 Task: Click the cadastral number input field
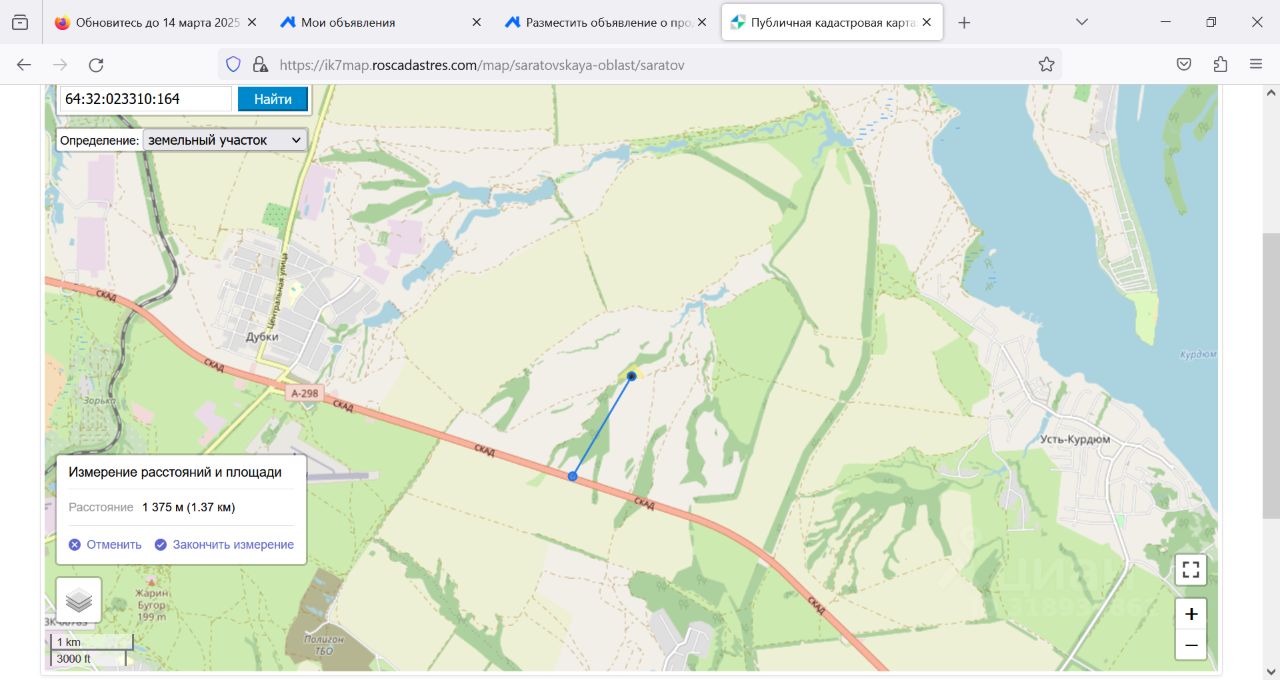(x=146, y=99)
